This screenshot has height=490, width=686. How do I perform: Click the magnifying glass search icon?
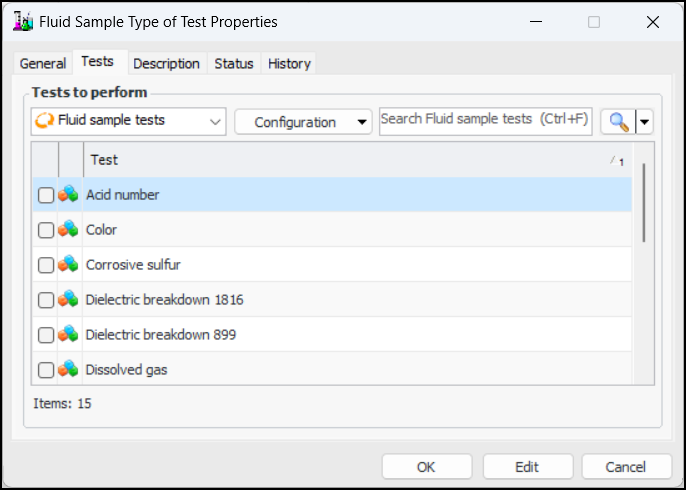pyautogui.click(x=619, y=122)
